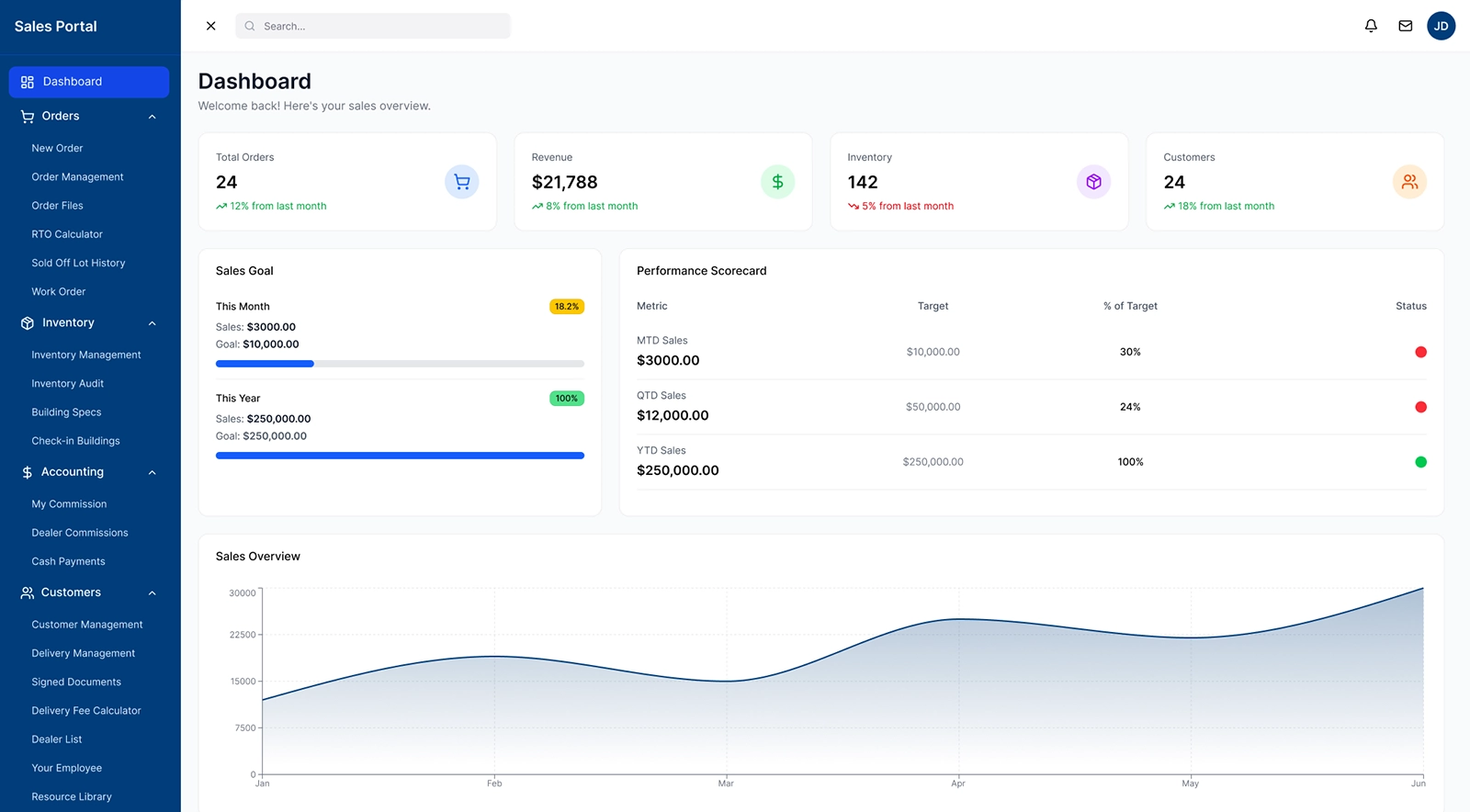Image resolution: width=1470 pixels, height=812 pixels.
Task: Open Delivery Fee Calculator link
Action: 86,711
